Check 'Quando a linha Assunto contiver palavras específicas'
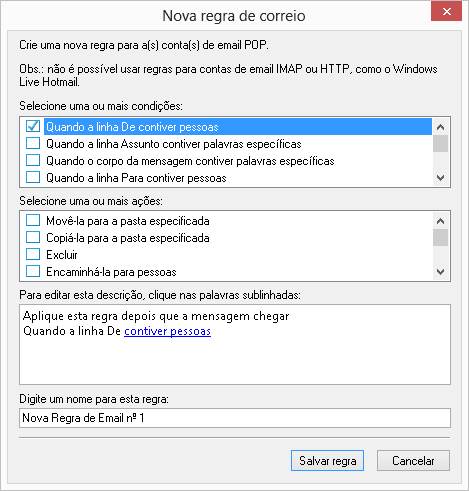The width and height of the screenshot is (469, 491). click(x=33, y=143)
